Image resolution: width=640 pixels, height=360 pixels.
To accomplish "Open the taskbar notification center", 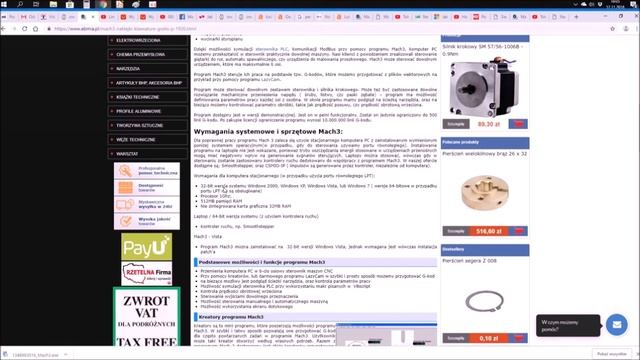I will tap(633, 4).
